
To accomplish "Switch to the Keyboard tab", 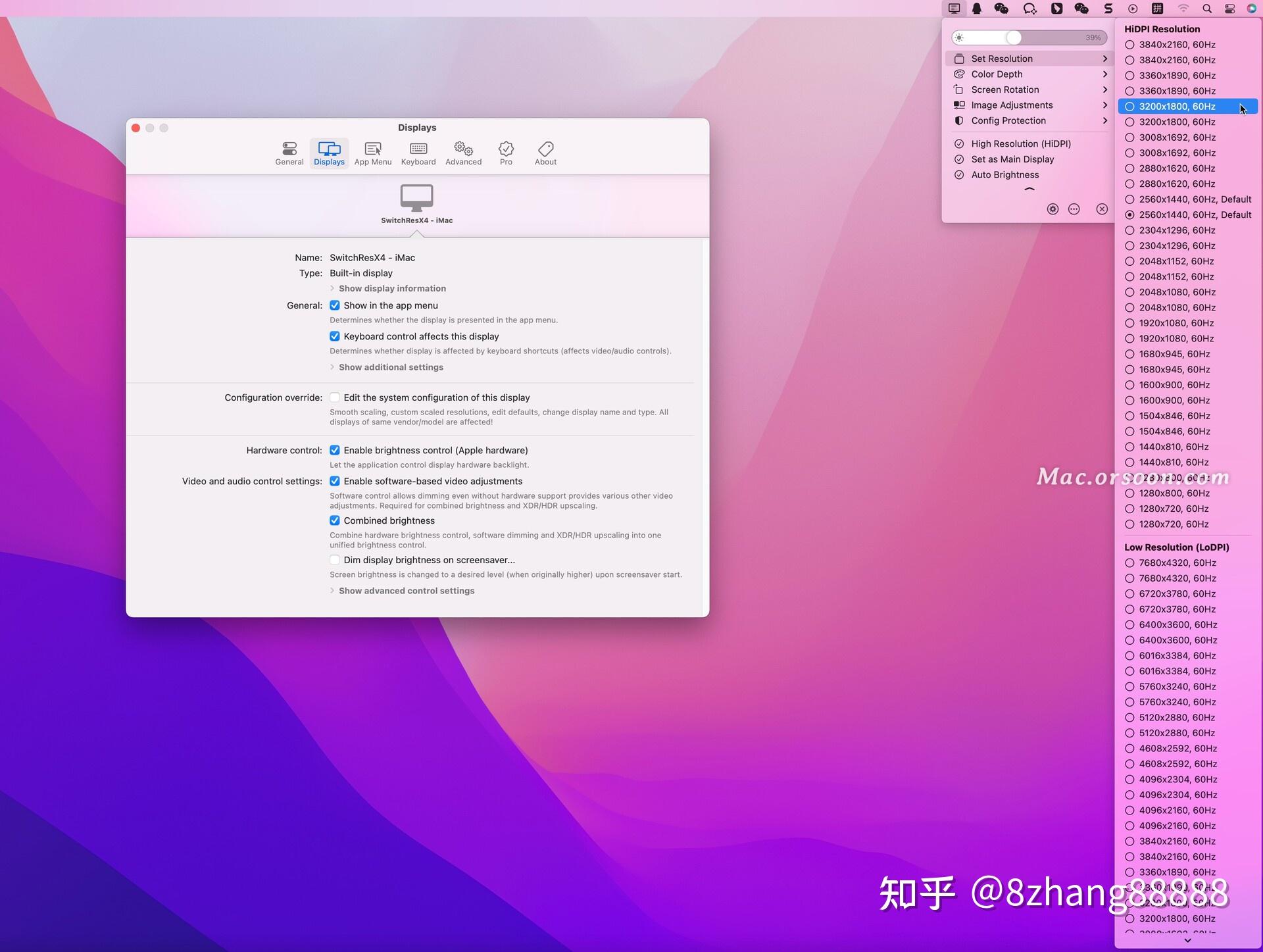I will [x=418, y=153].
